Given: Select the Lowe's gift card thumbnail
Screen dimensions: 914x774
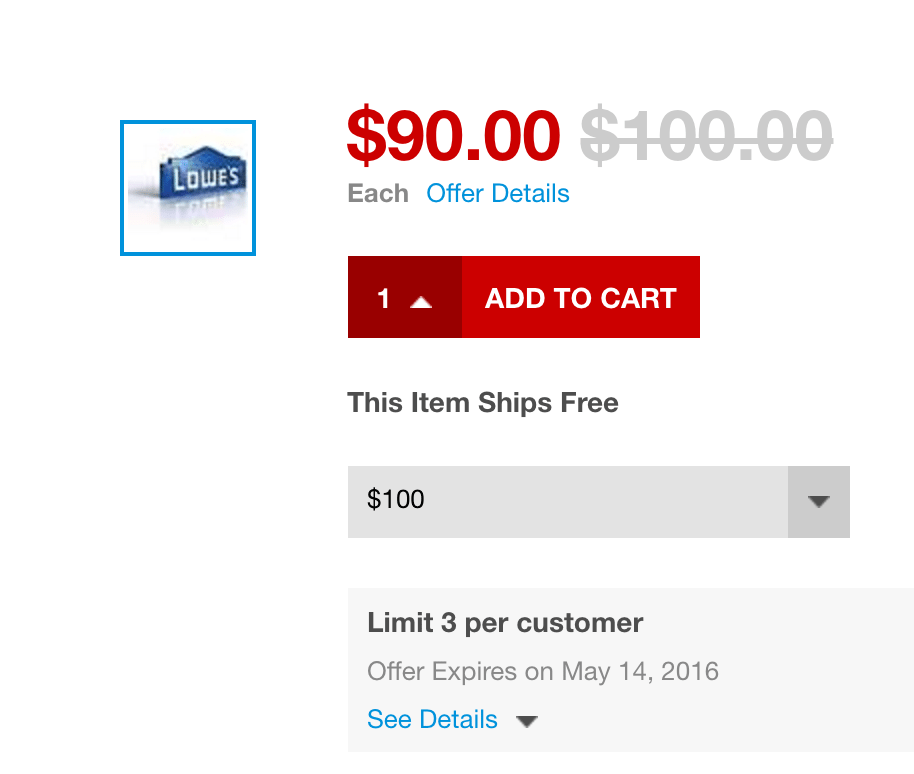Looking at the screenshot, I should [188, 188].
